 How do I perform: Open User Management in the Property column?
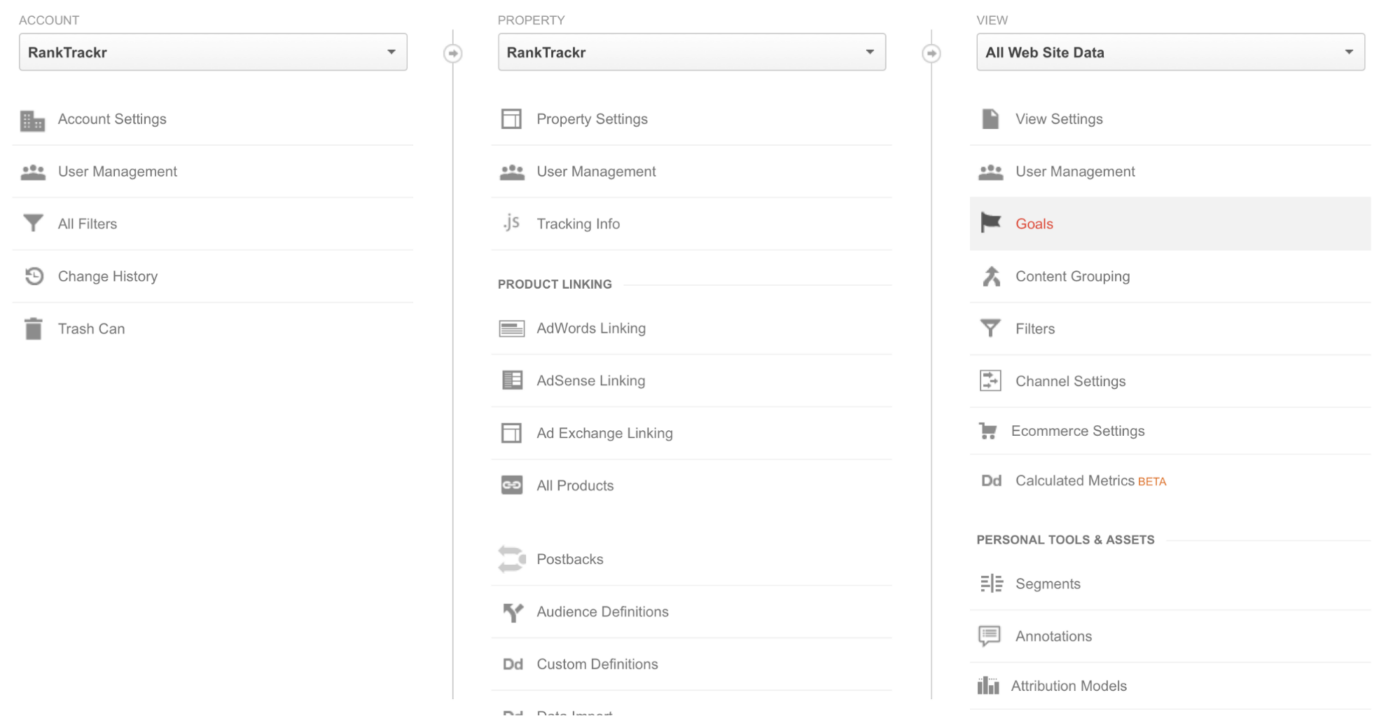[x=691, y=172]
